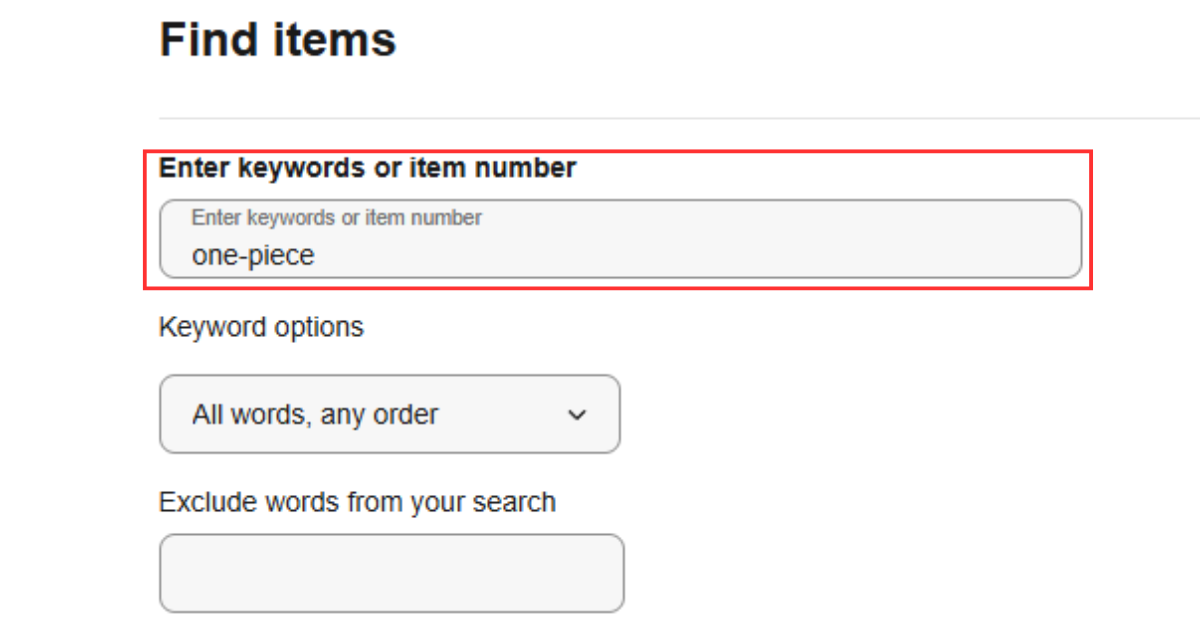Image resolution: width=1200 pixels, height=630 pixels.
Task: Click the bold "Enter keywords or item number" label
Action: click(367, 168)
